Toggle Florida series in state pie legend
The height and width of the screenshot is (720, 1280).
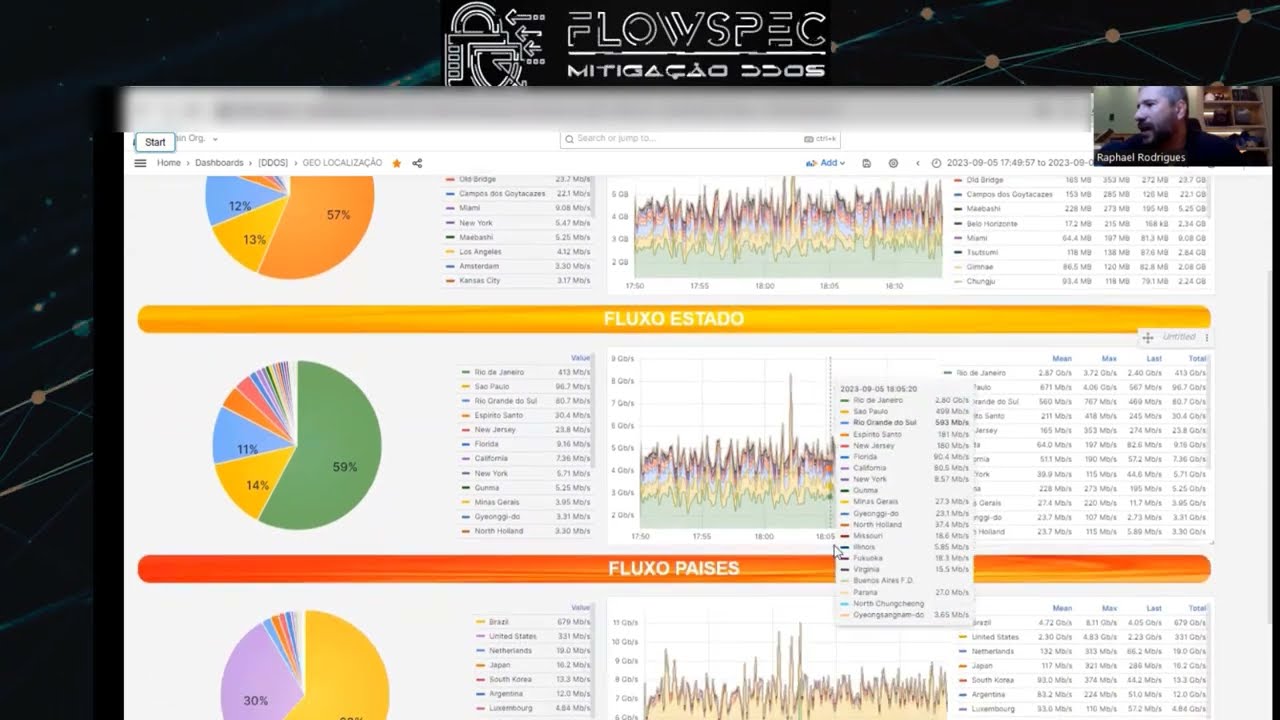[488, 444]
